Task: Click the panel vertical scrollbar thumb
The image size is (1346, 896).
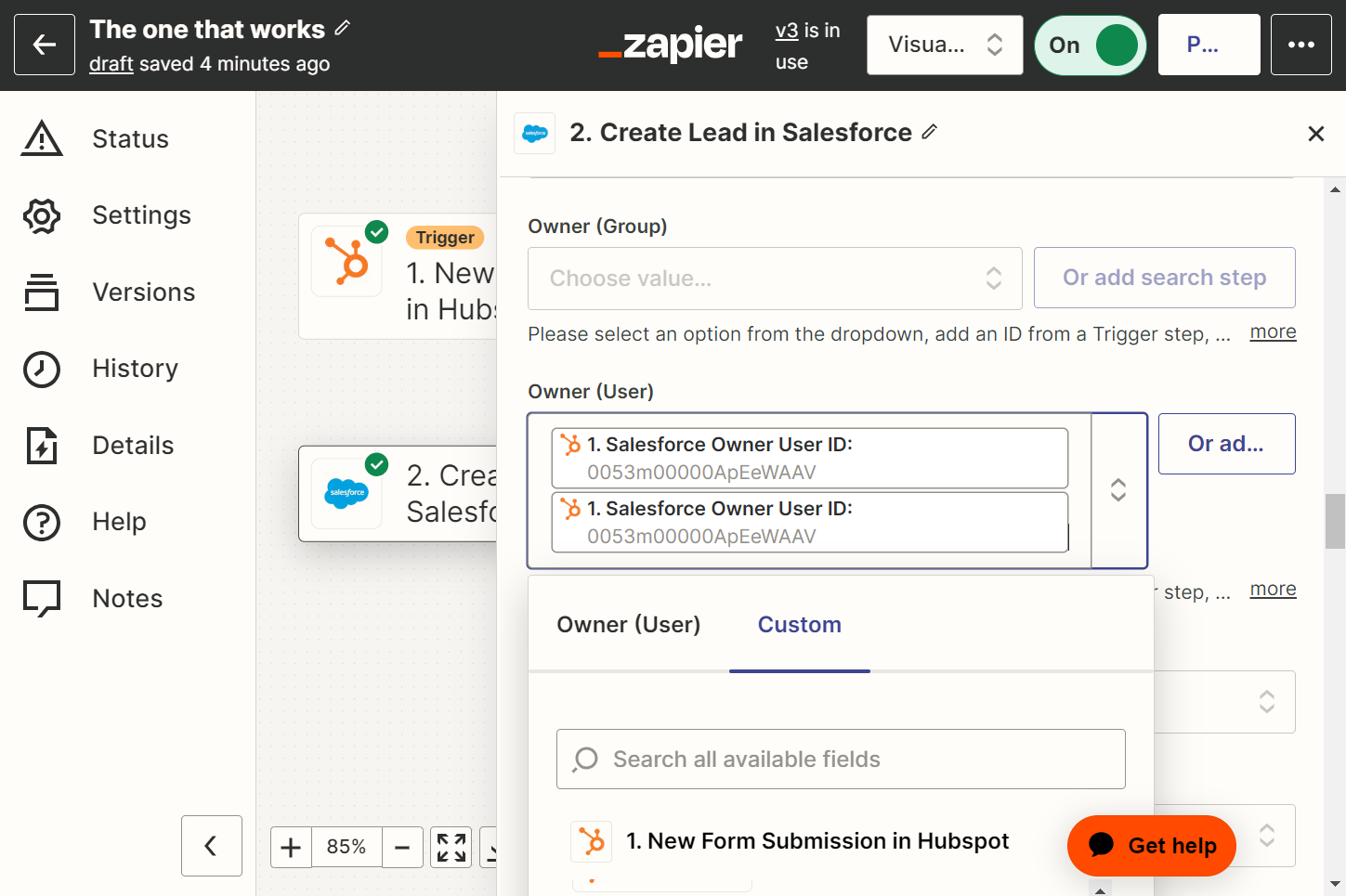Action: (x=1335, y=522)
